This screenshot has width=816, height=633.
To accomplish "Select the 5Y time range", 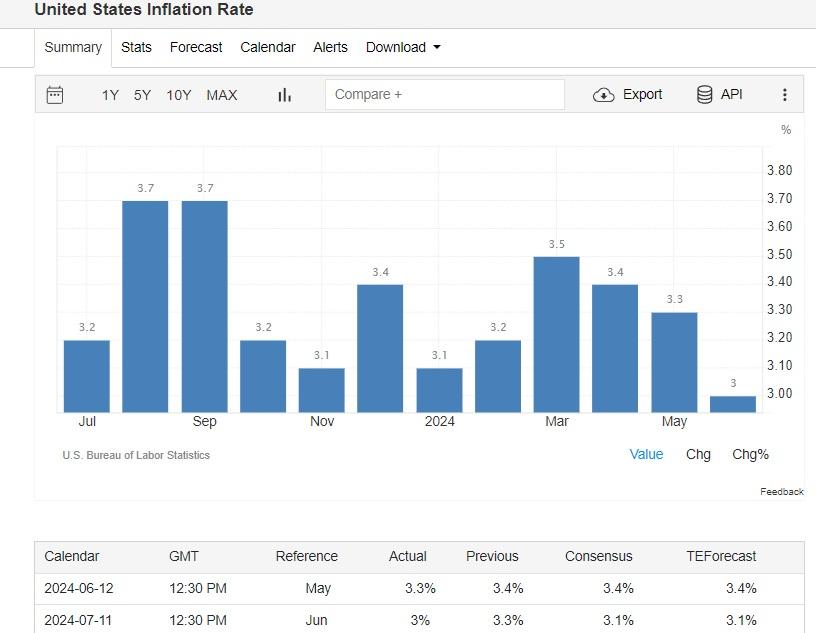I will coord(142,95).
